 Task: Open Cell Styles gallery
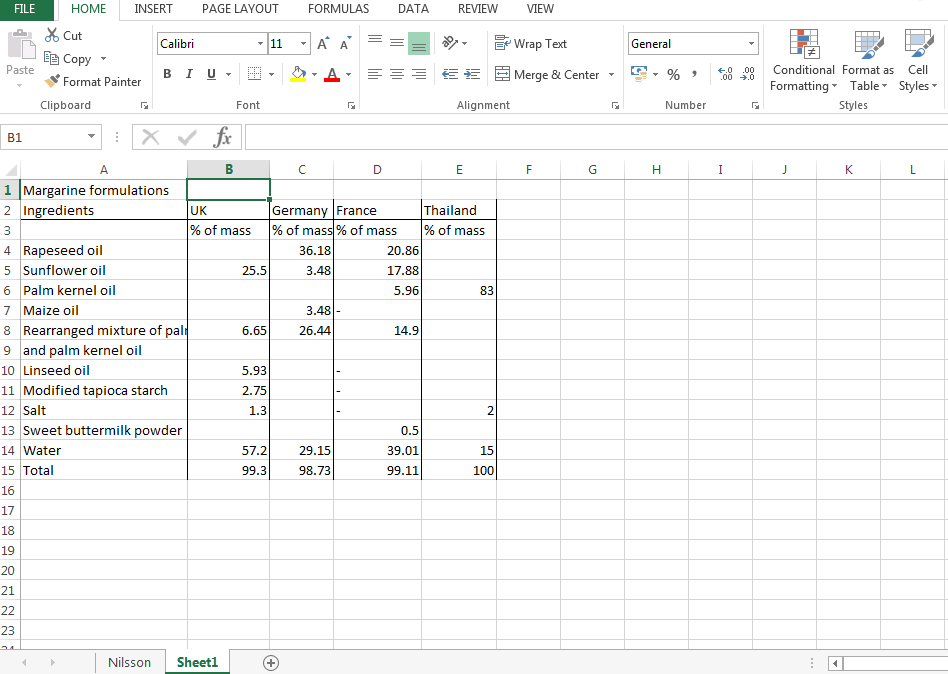pyautogui.click(x=918, y=60)
